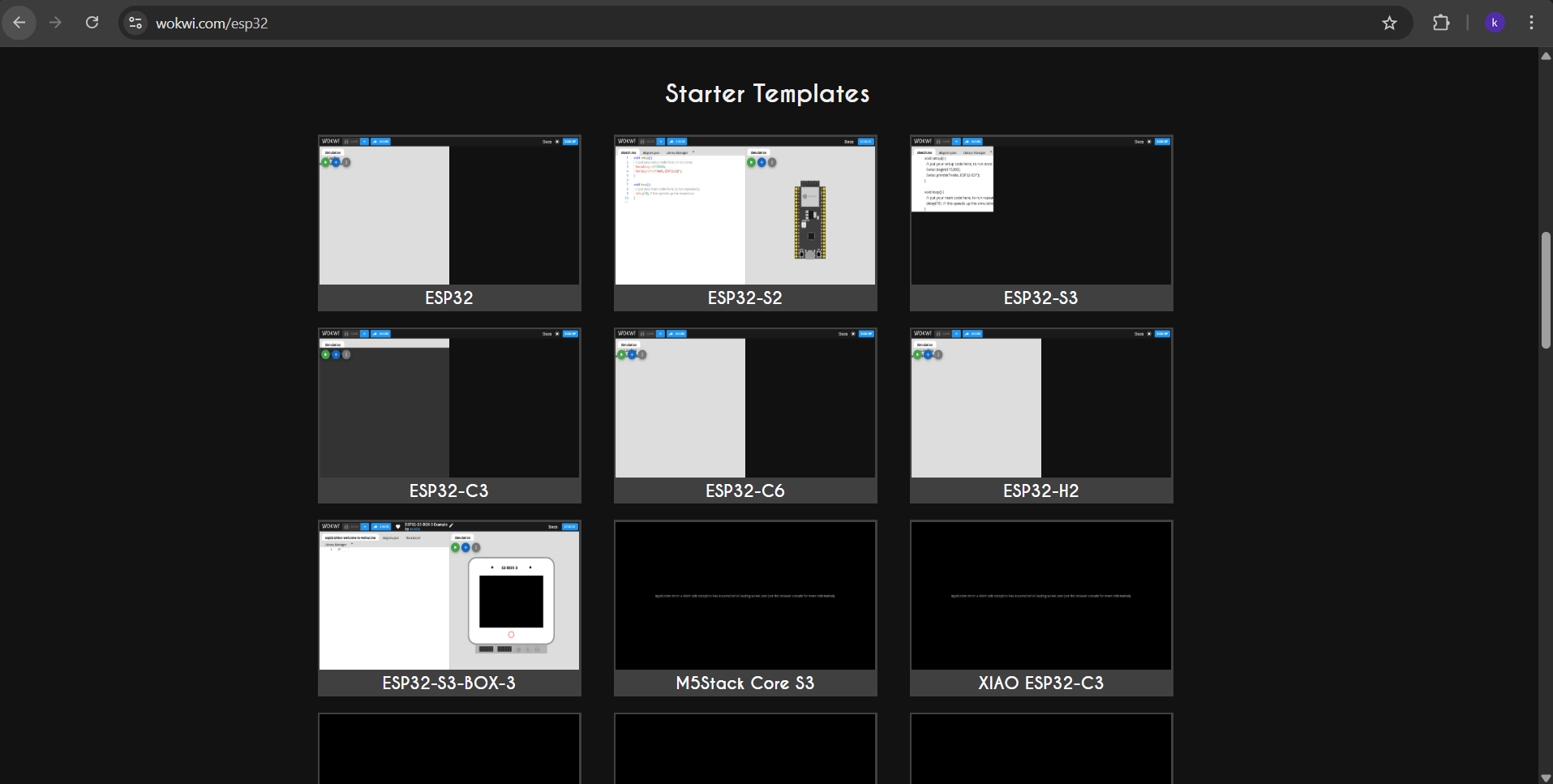The height and width of the screenshot is (784, 1553).
Task: Open the XIAO ESP32-C3 template
Action: pos(1041,608)
